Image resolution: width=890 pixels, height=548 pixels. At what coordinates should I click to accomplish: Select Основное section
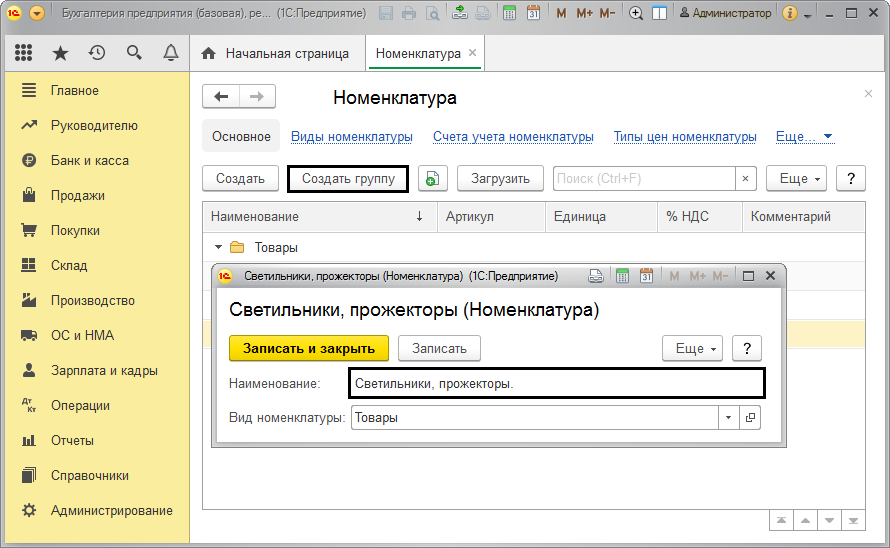click(241, 136)
